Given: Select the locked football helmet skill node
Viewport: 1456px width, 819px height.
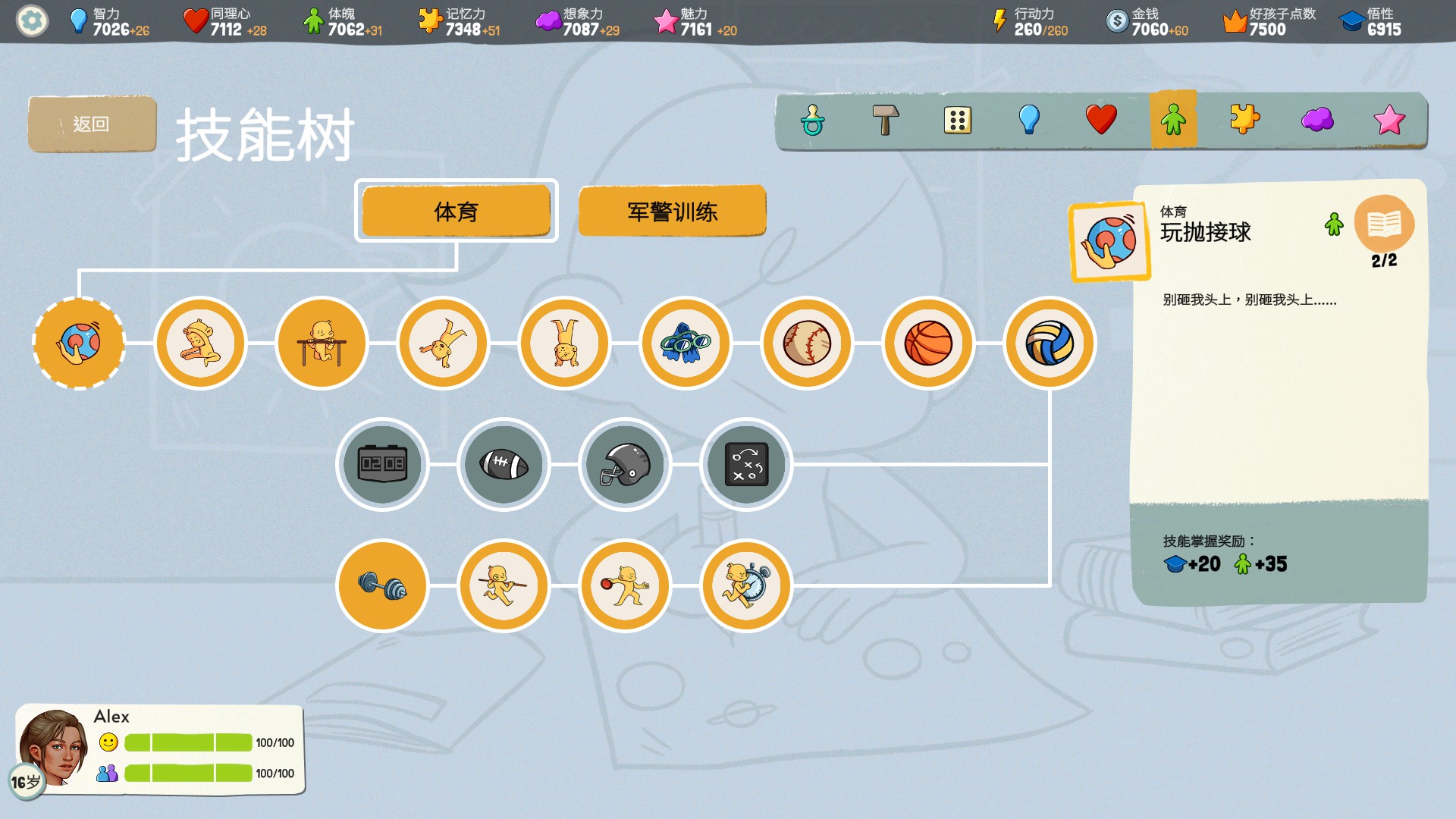Looking at the screenshot, I should coord(625,464).
